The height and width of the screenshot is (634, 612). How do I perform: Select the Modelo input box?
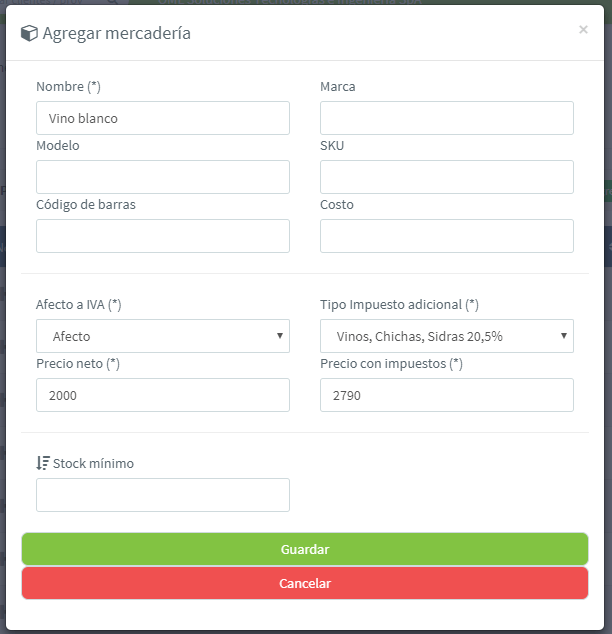click(163, 177)
